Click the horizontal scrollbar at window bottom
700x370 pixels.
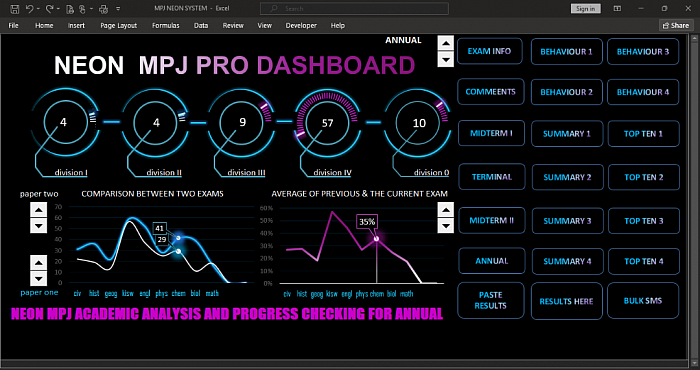pos(344,362)
